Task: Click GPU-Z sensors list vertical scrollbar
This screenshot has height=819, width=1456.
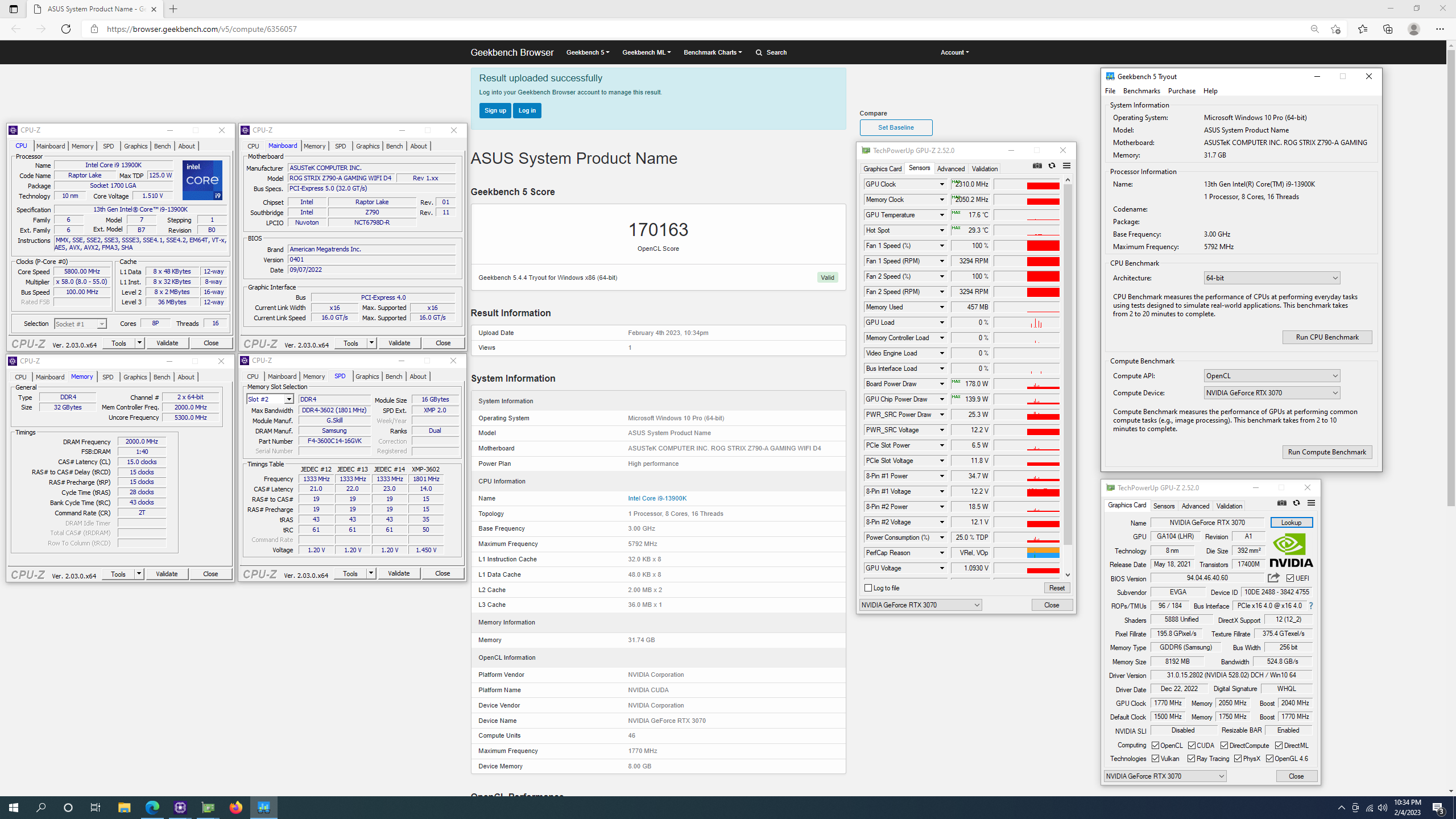Action: click(x=1068, y=365)
